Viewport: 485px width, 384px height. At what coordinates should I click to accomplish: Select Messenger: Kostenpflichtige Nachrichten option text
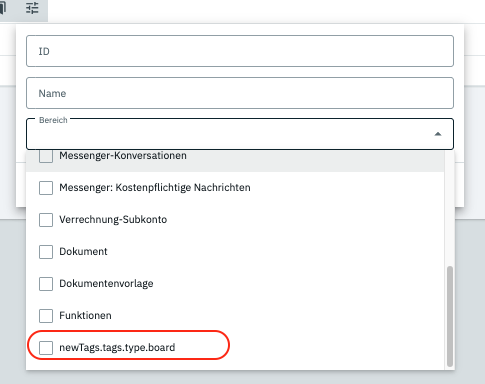click(155, 188)
